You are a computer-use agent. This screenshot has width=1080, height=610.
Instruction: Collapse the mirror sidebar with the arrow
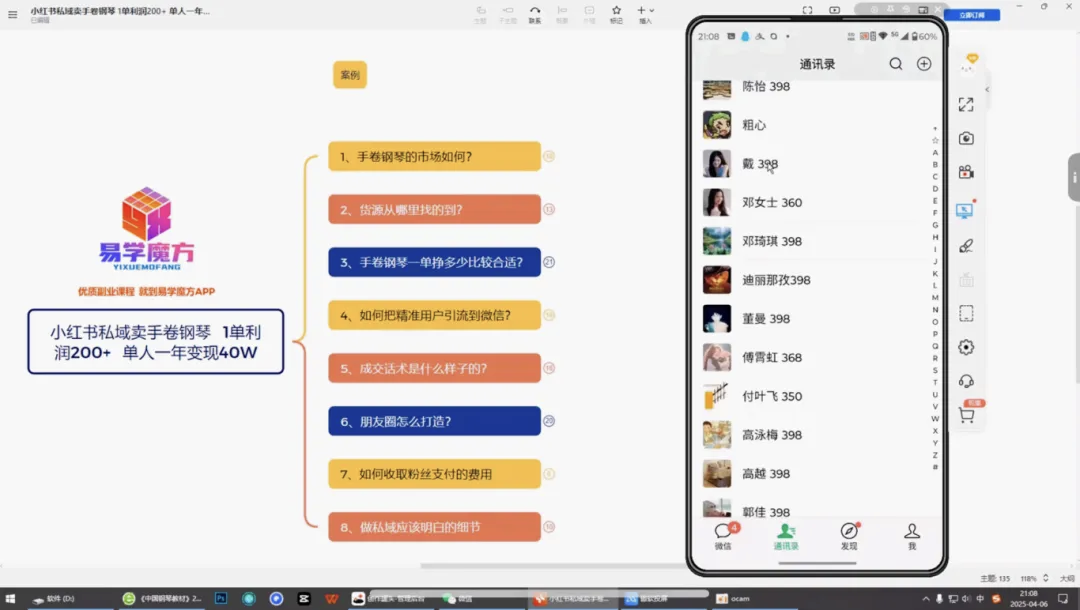pyautogui.click(x=987, y=90)
